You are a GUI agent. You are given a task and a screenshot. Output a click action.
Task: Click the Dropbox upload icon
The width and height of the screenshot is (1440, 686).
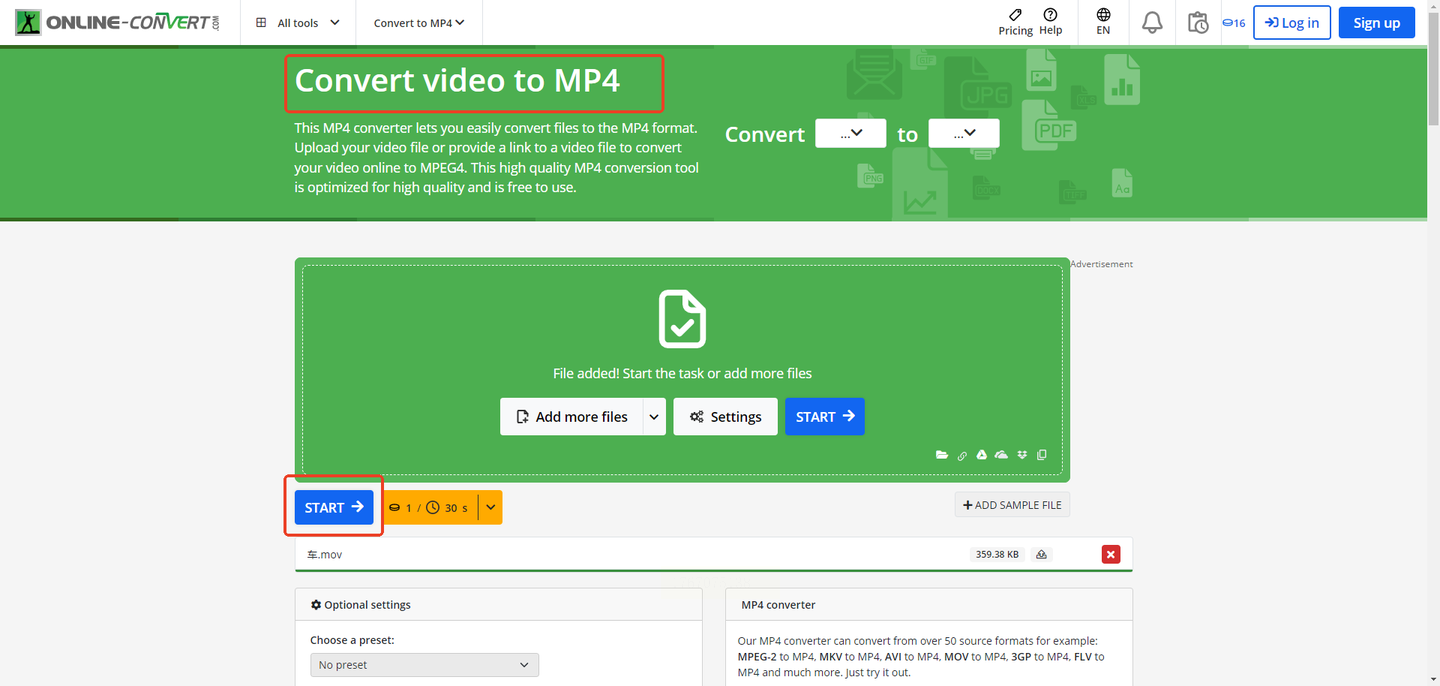point(1022,455)
